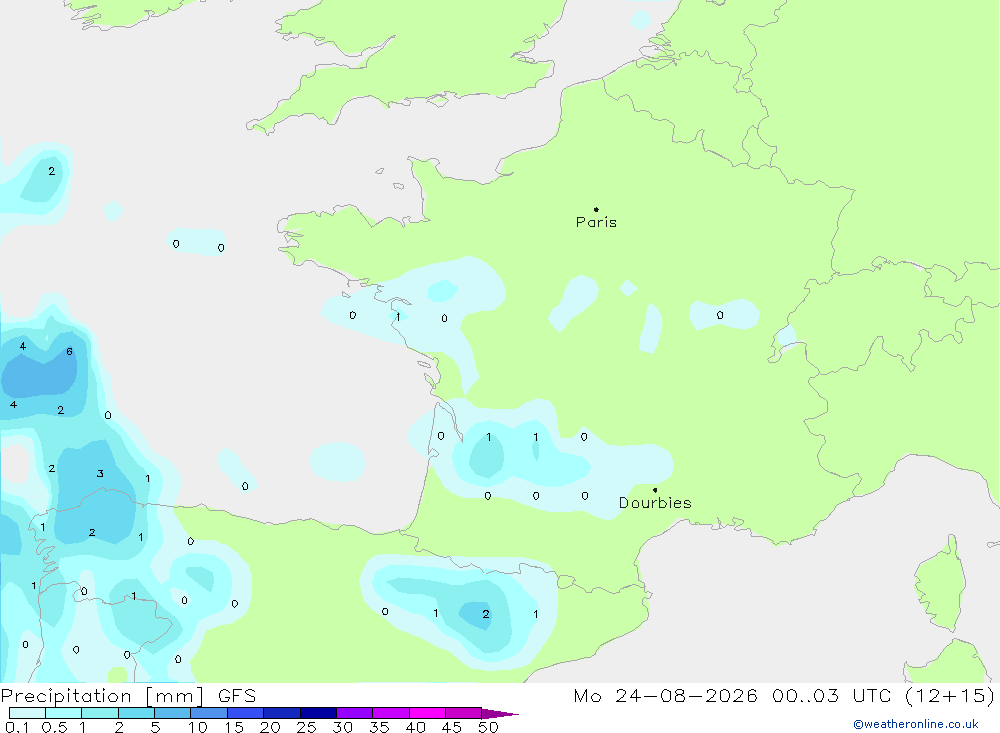Image resolution: width=1000 pixels, height=733 pixels.
Task: Select the 5 to 10 mm legend swatch
Action: 172,713
